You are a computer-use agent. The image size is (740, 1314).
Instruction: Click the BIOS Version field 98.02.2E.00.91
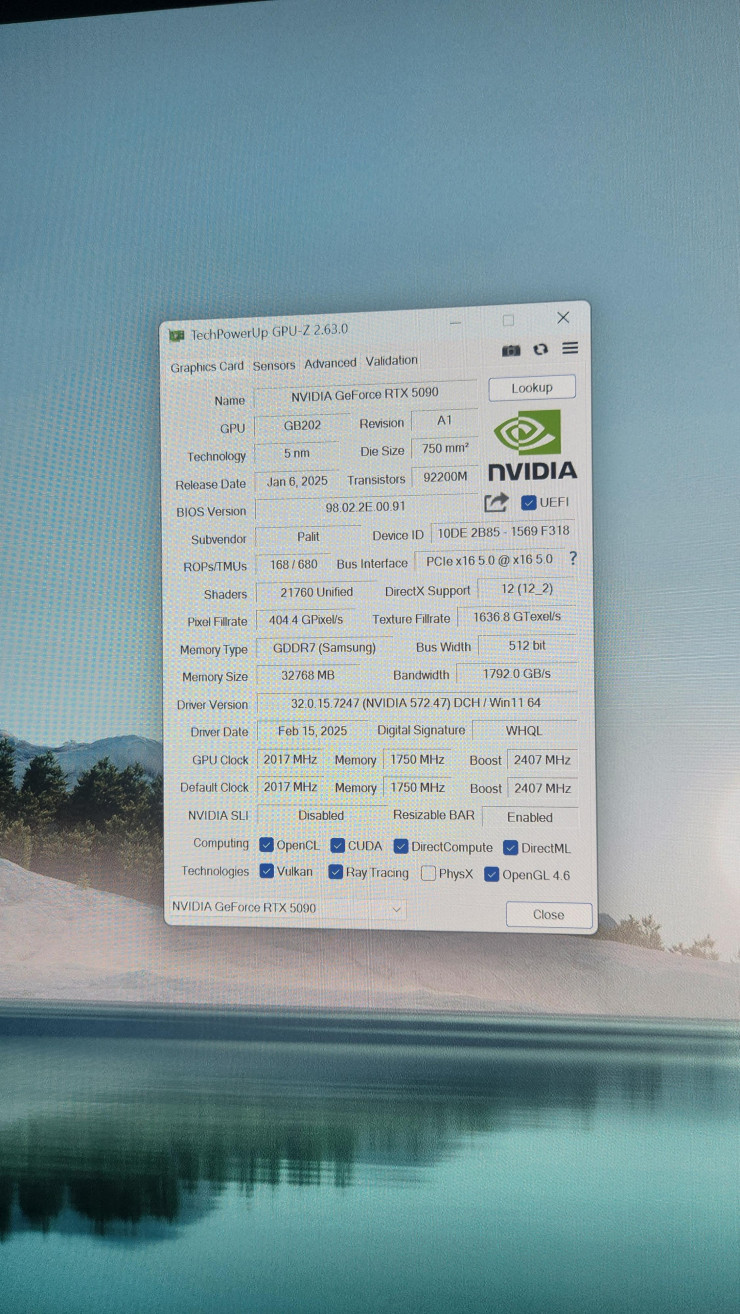click(x=366, y=507)
